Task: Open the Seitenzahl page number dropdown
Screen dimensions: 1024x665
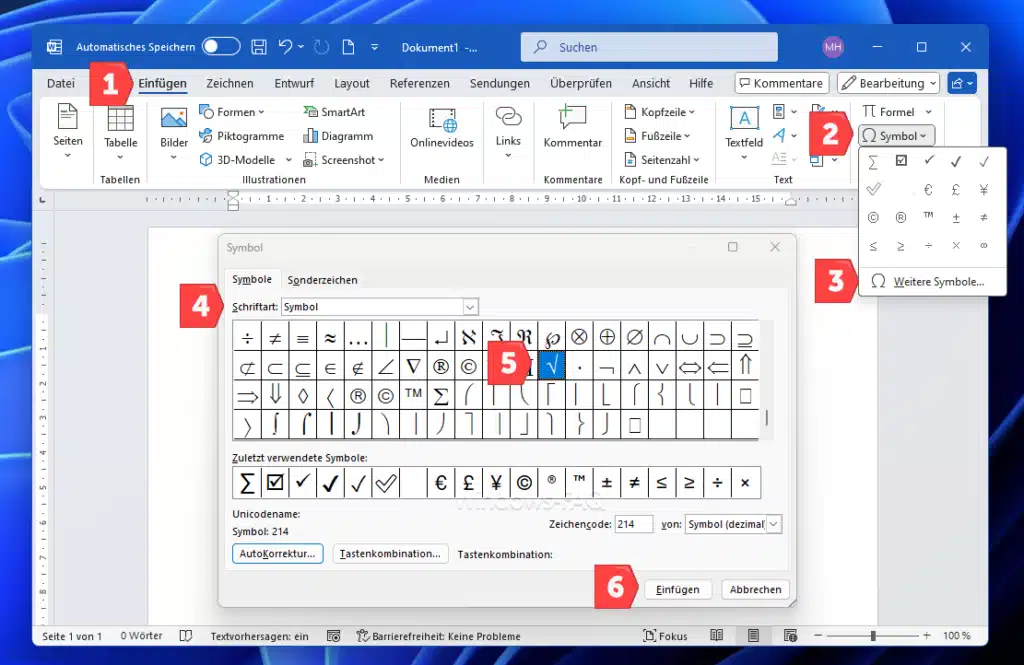Action: 662,159
